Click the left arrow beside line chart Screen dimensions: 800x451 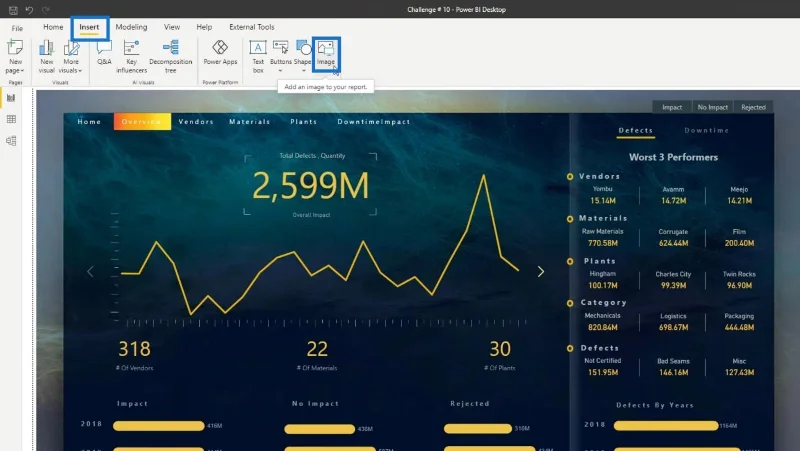90,271
